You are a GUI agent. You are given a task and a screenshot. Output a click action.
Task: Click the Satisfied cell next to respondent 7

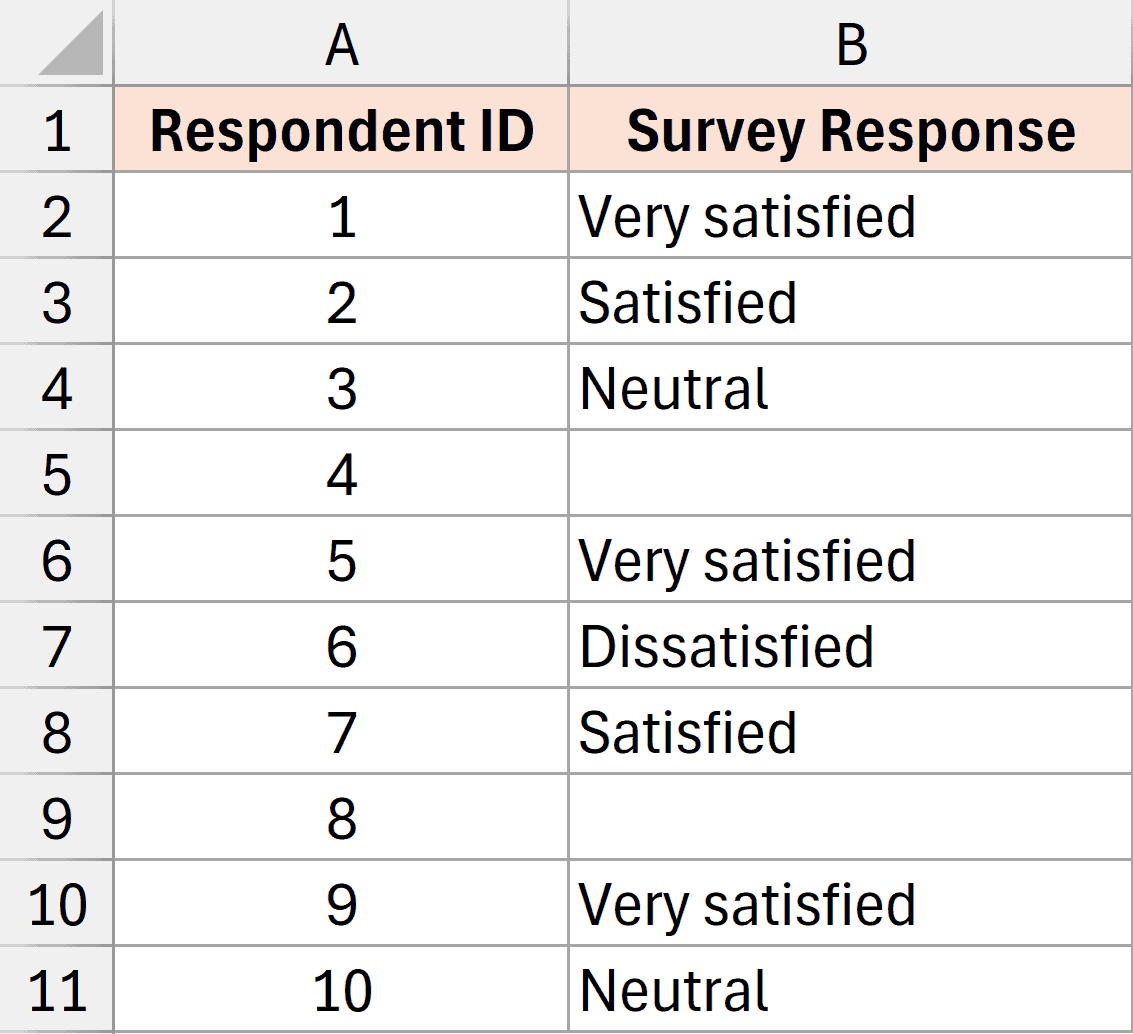coord(849,733)
